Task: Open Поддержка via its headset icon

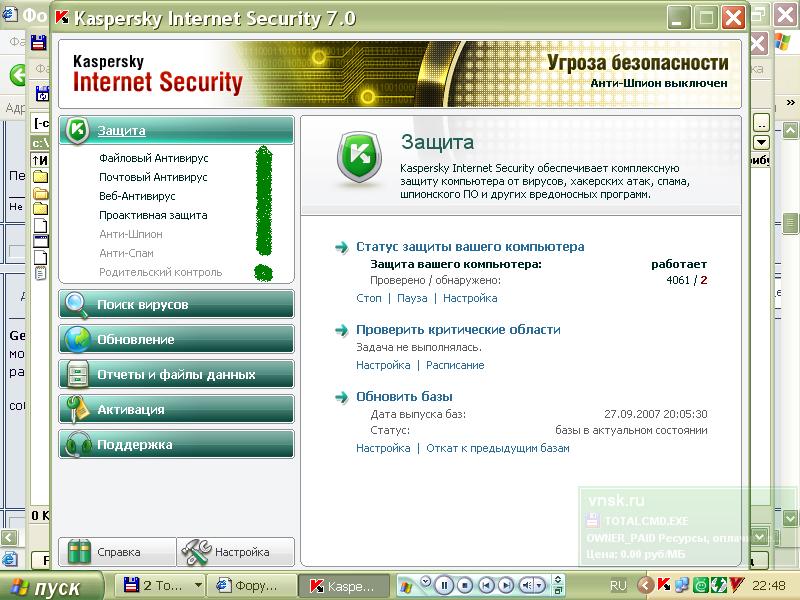Action: pyautogui.click(x=76, y=445)
